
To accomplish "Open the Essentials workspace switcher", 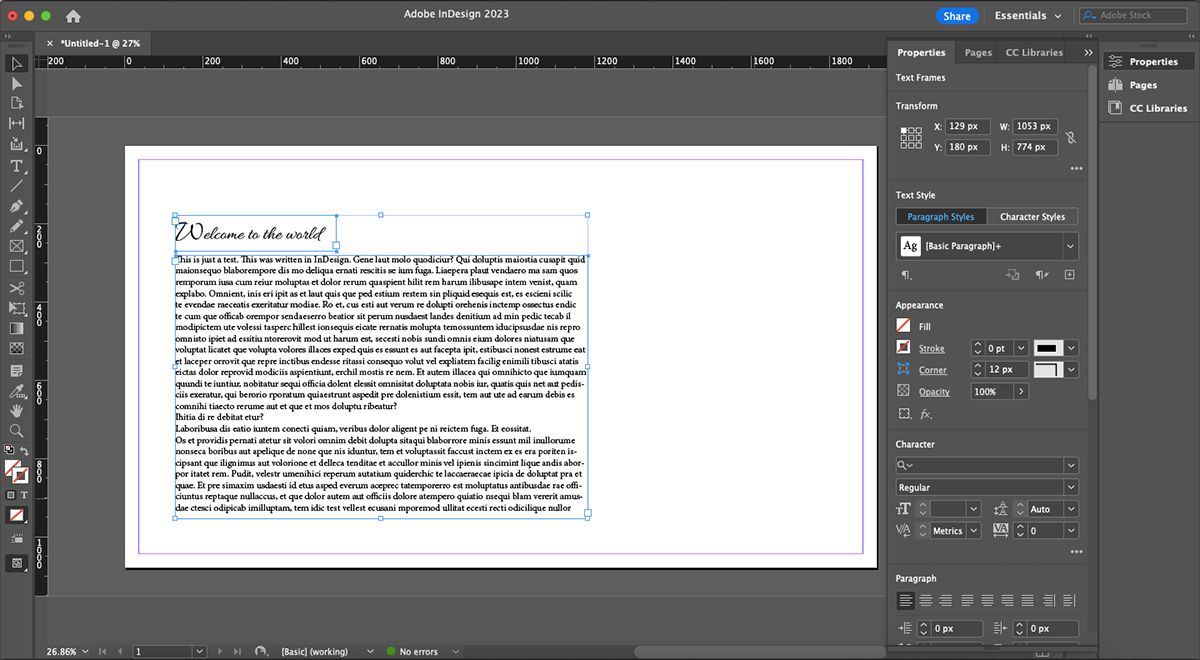I will coord(1027,16).
